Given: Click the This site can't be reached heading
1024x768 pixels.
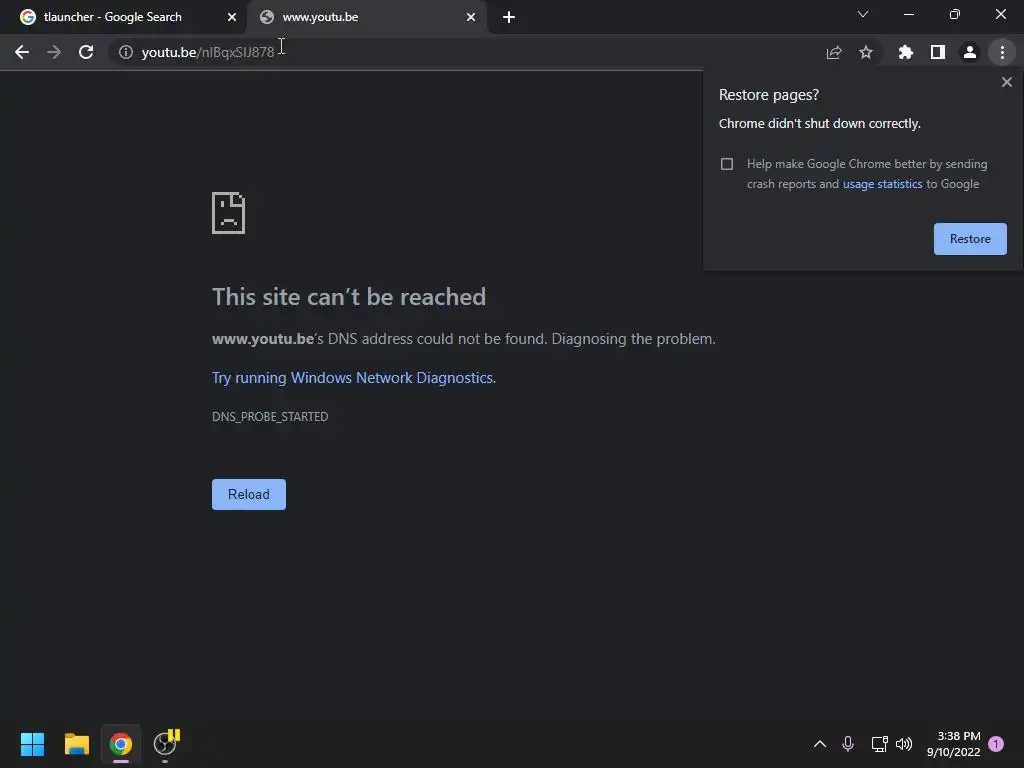Looking at the screenshot, I should [x=349, y=297].
